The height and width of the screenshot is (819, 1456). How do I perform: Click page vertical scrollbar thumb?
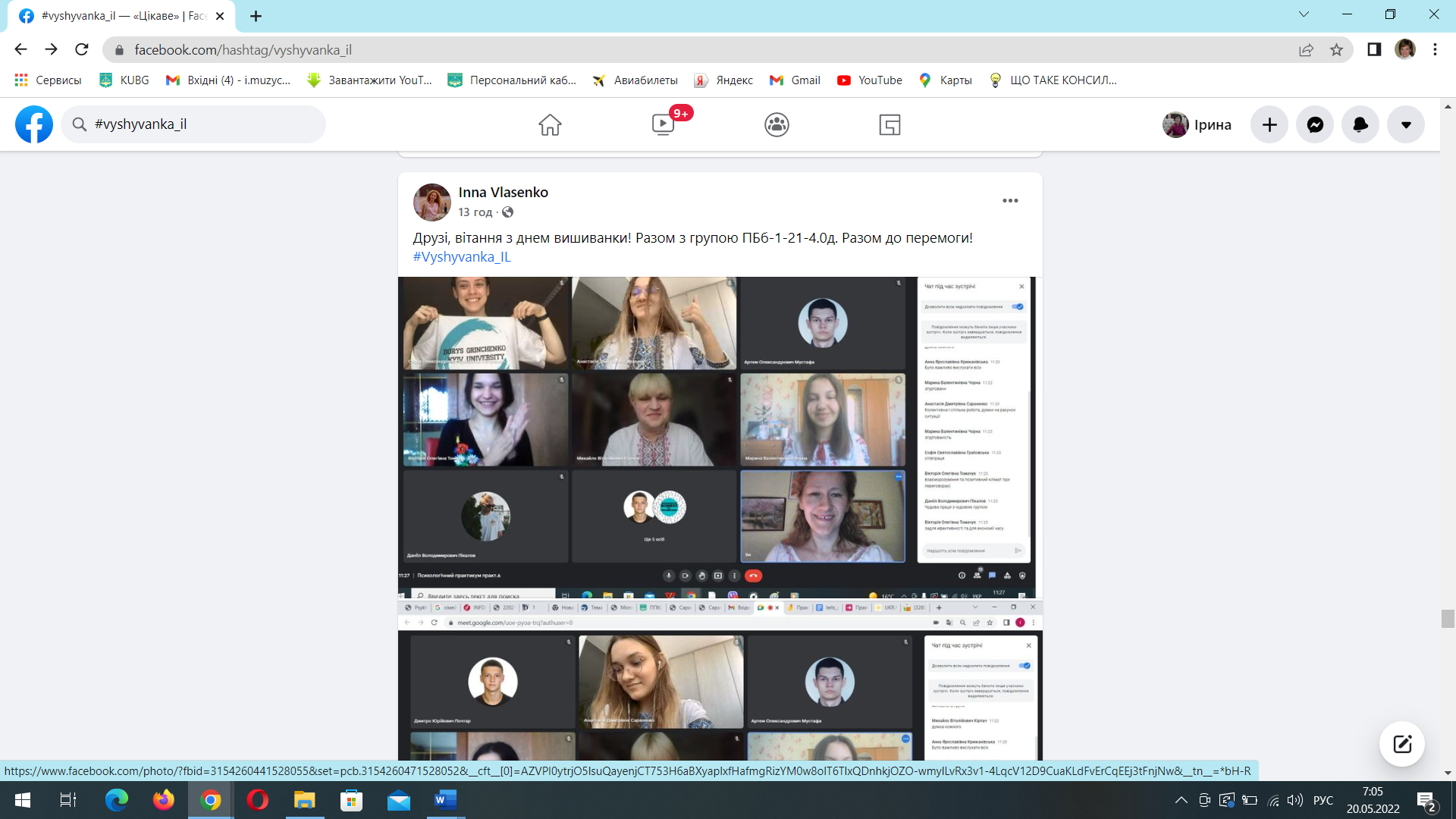pos(1448,618)
